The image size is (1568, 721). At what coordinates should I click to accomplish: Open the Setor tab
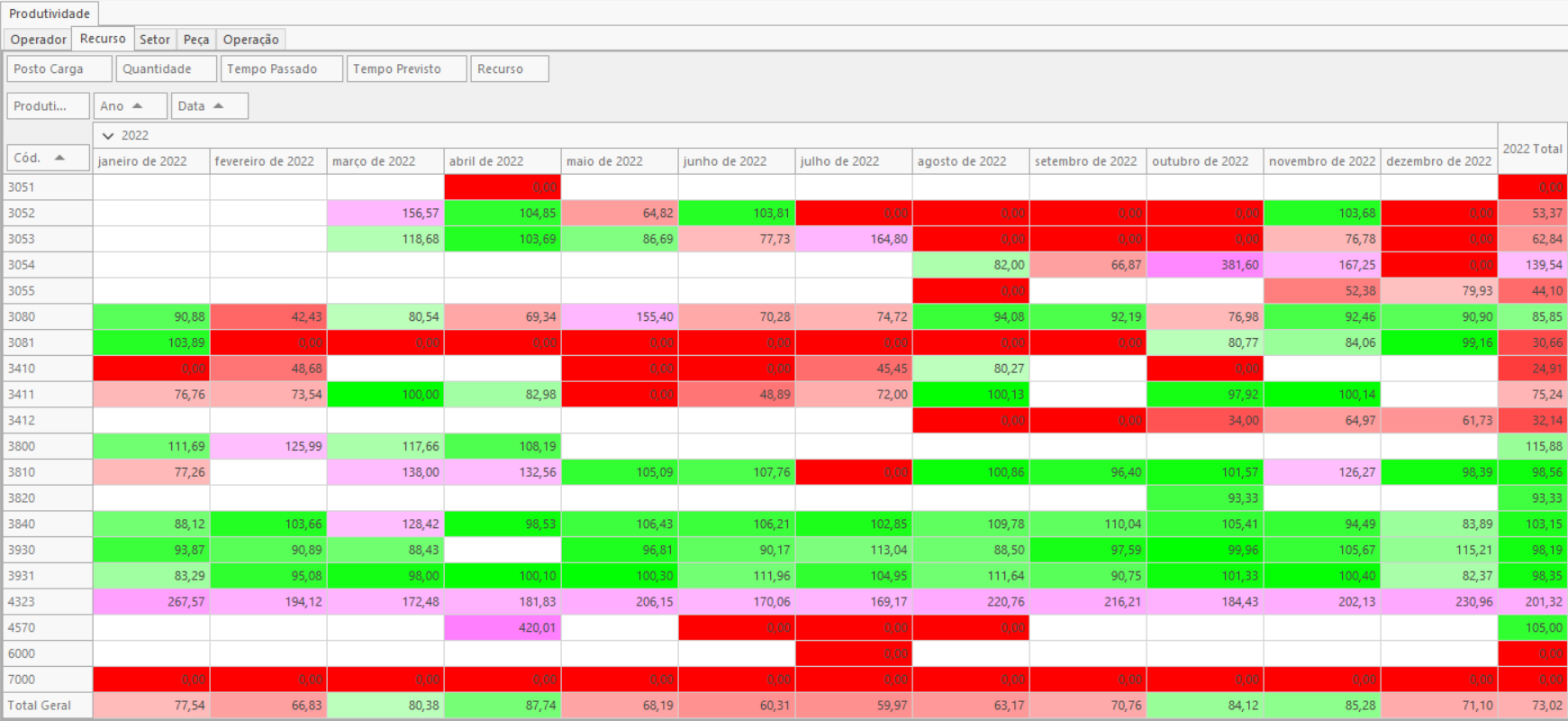tap(154, 40)
